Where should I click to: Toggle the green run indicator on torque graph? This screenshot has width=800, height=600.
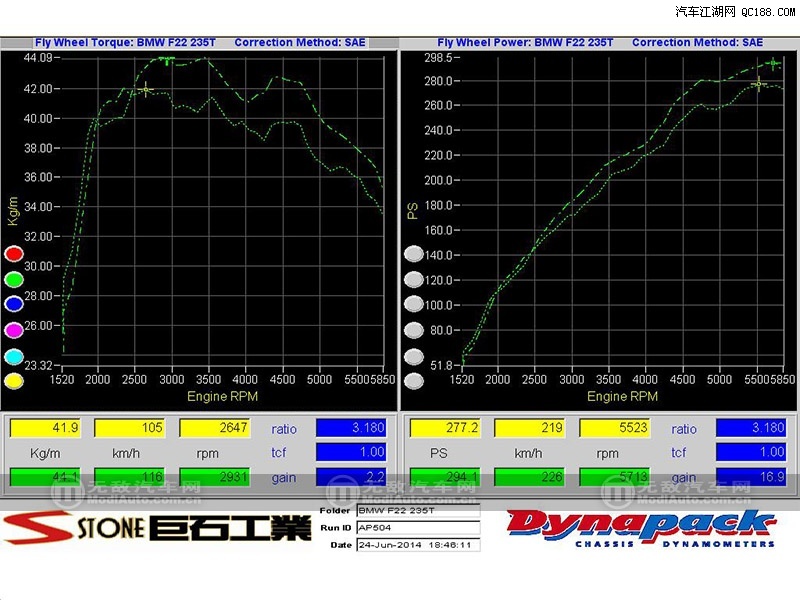click(x=14, y=279)
